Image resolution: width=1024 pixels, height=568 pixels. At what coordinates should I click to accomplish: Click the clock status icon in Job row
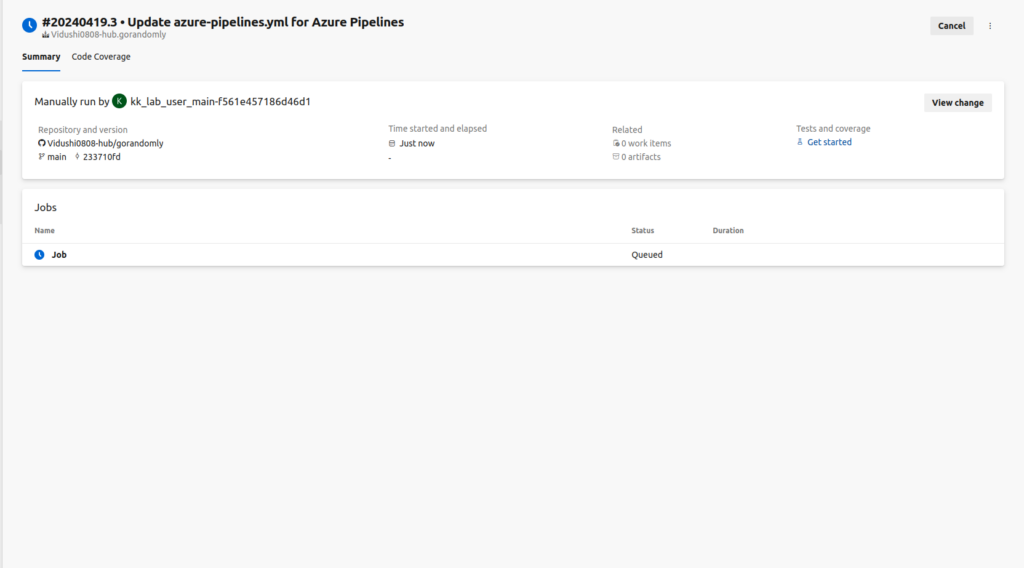point(39,255)
